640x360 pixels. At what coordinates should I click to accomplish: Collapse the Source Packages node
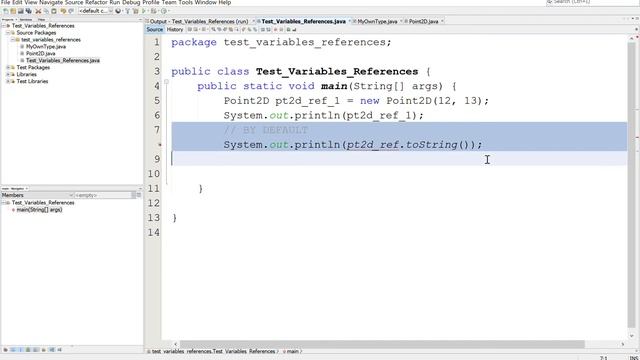pos(8,33)
